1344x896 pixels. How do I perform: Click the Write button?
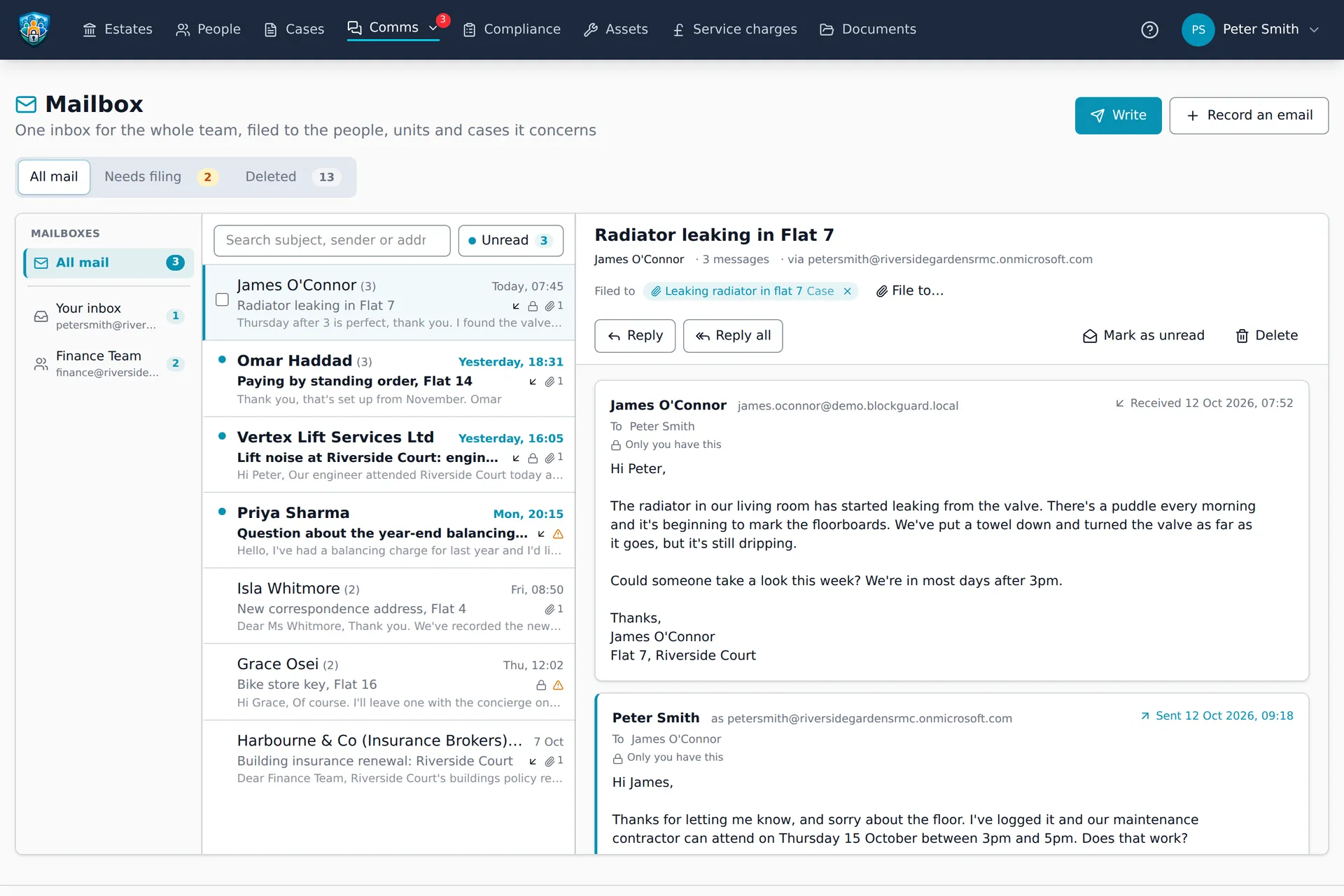point(1118,115)
